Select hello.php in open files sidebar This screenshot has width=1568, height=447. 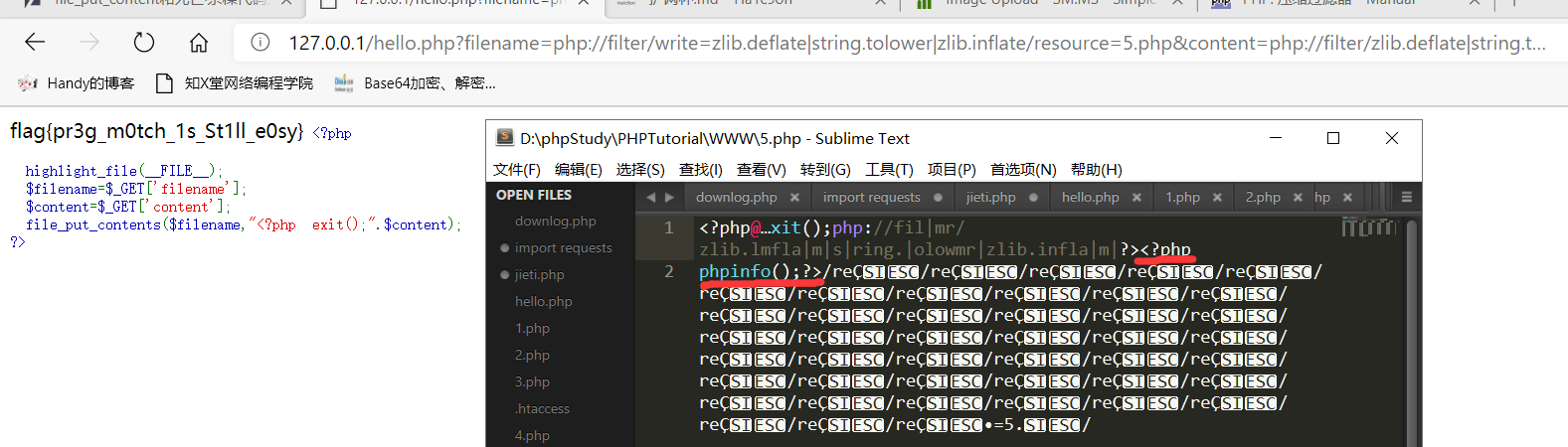(544, 301)
